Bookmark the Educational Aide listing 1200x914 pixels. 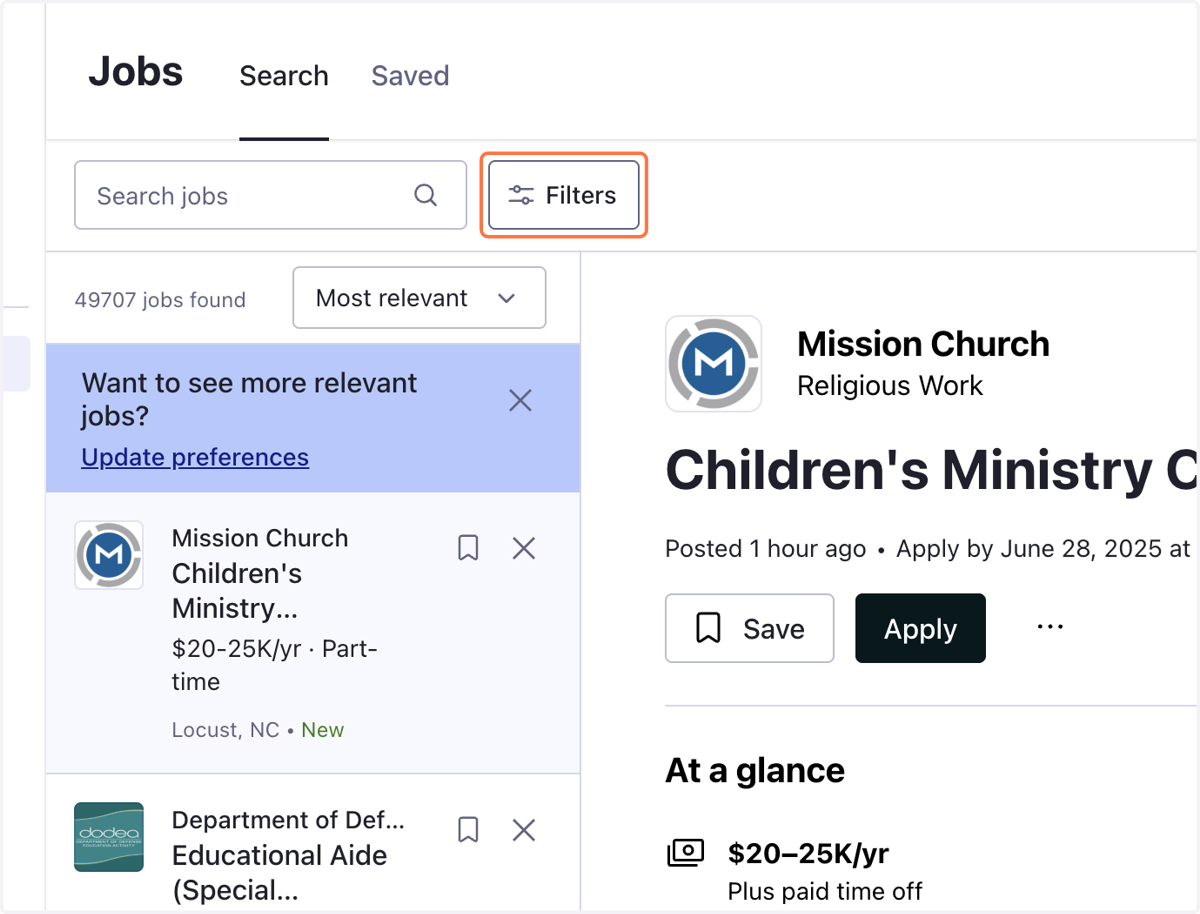(x=468, y=830)
